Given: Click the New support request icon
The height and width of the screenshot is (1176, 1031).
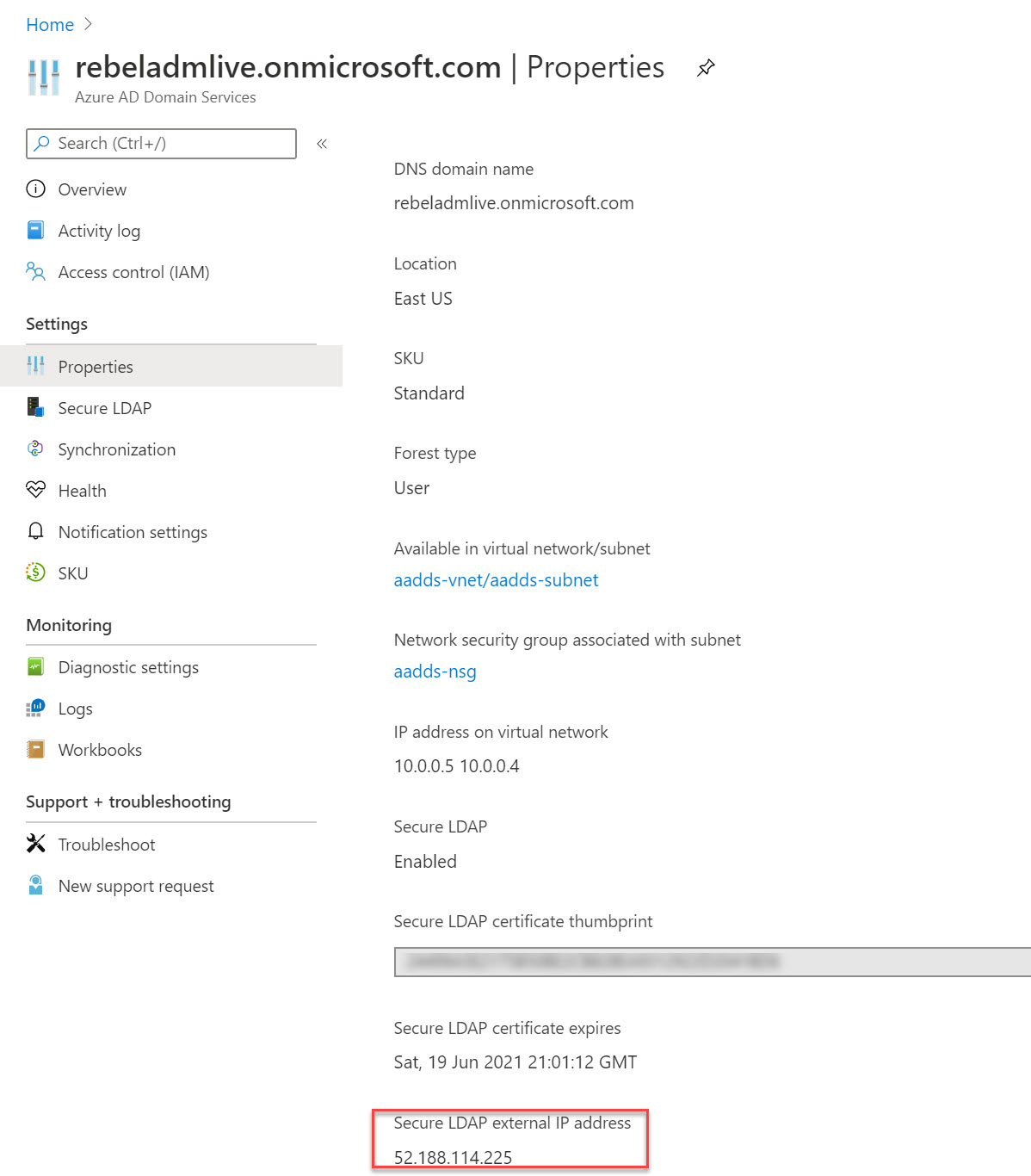Looking at the screenshot, I should (x=35, y=884).
